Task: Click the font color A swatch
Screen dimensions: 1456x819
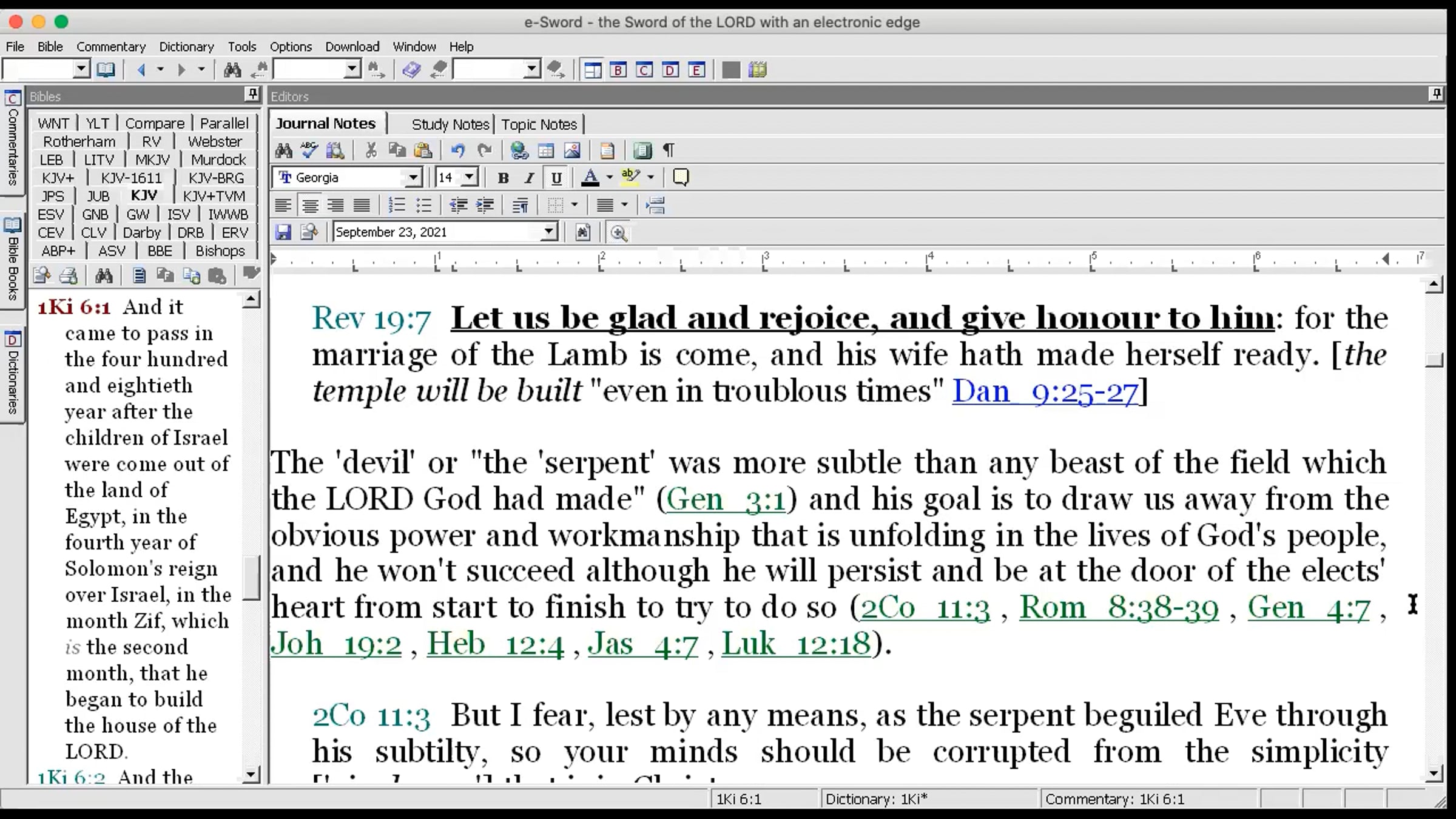Action: 590,178
